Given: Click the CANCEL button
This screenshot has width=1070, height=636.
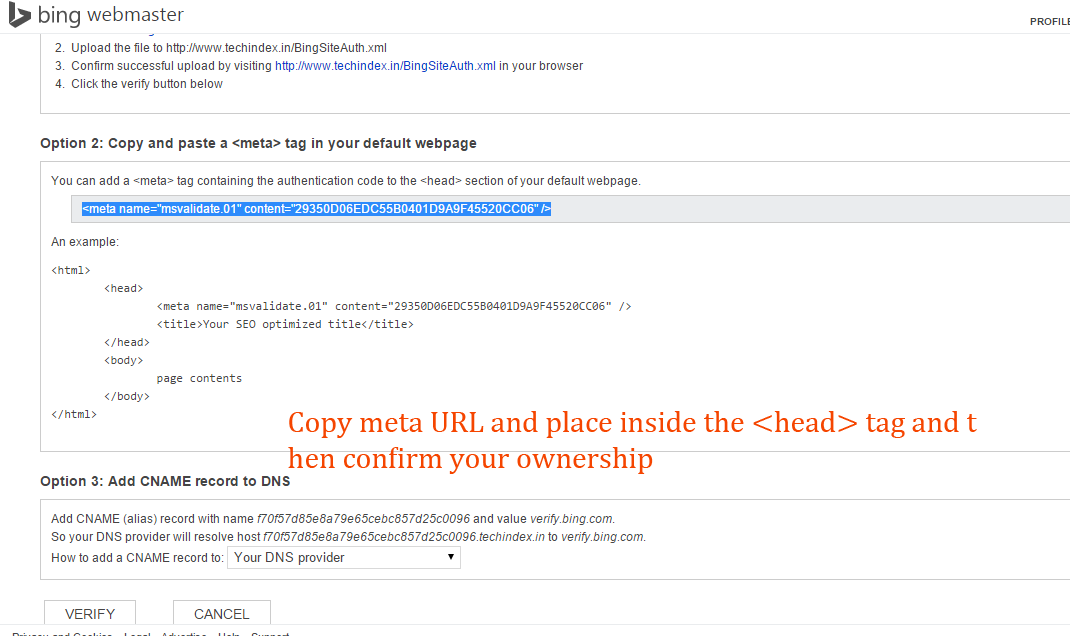Looking at the screenshot, I should (x=222, y=613).
